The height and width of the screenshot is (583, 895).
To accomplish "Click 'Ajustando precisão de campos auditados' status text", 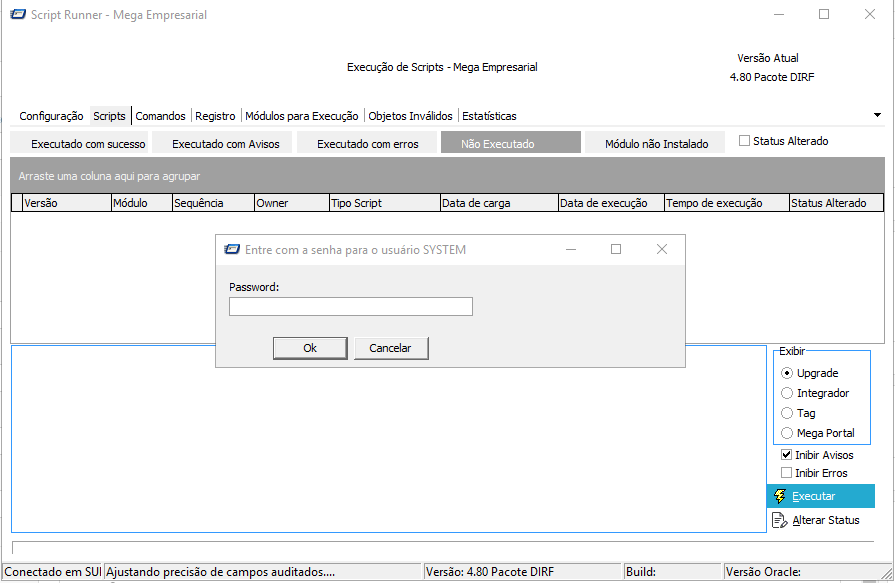I will tap(221, 572).
